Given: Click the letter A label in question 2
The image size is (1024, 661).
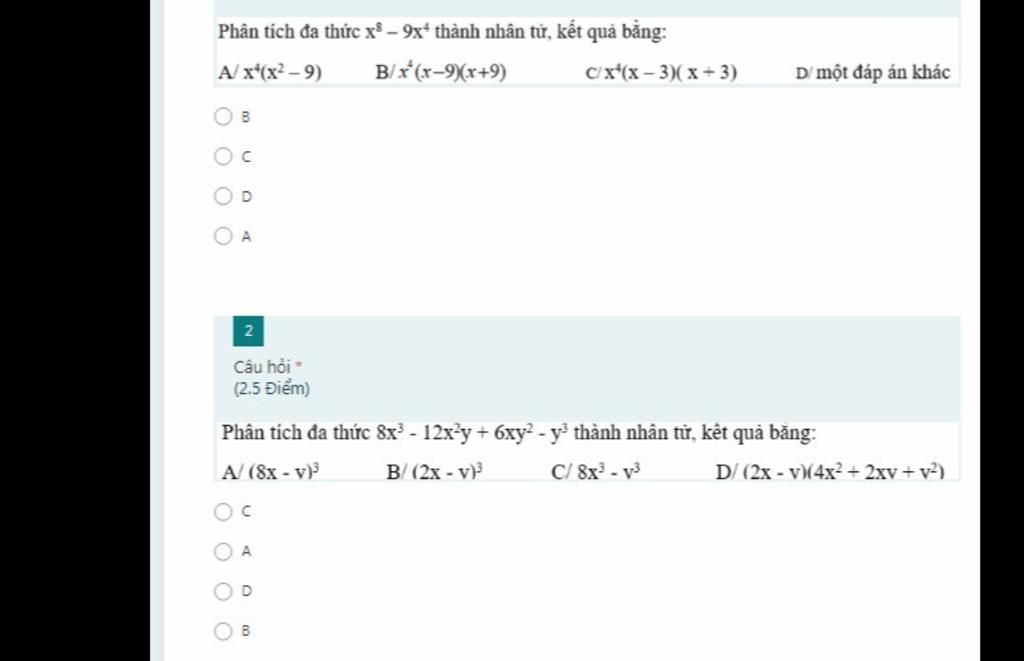Looking at the screenshot, I should pos(246,551).
